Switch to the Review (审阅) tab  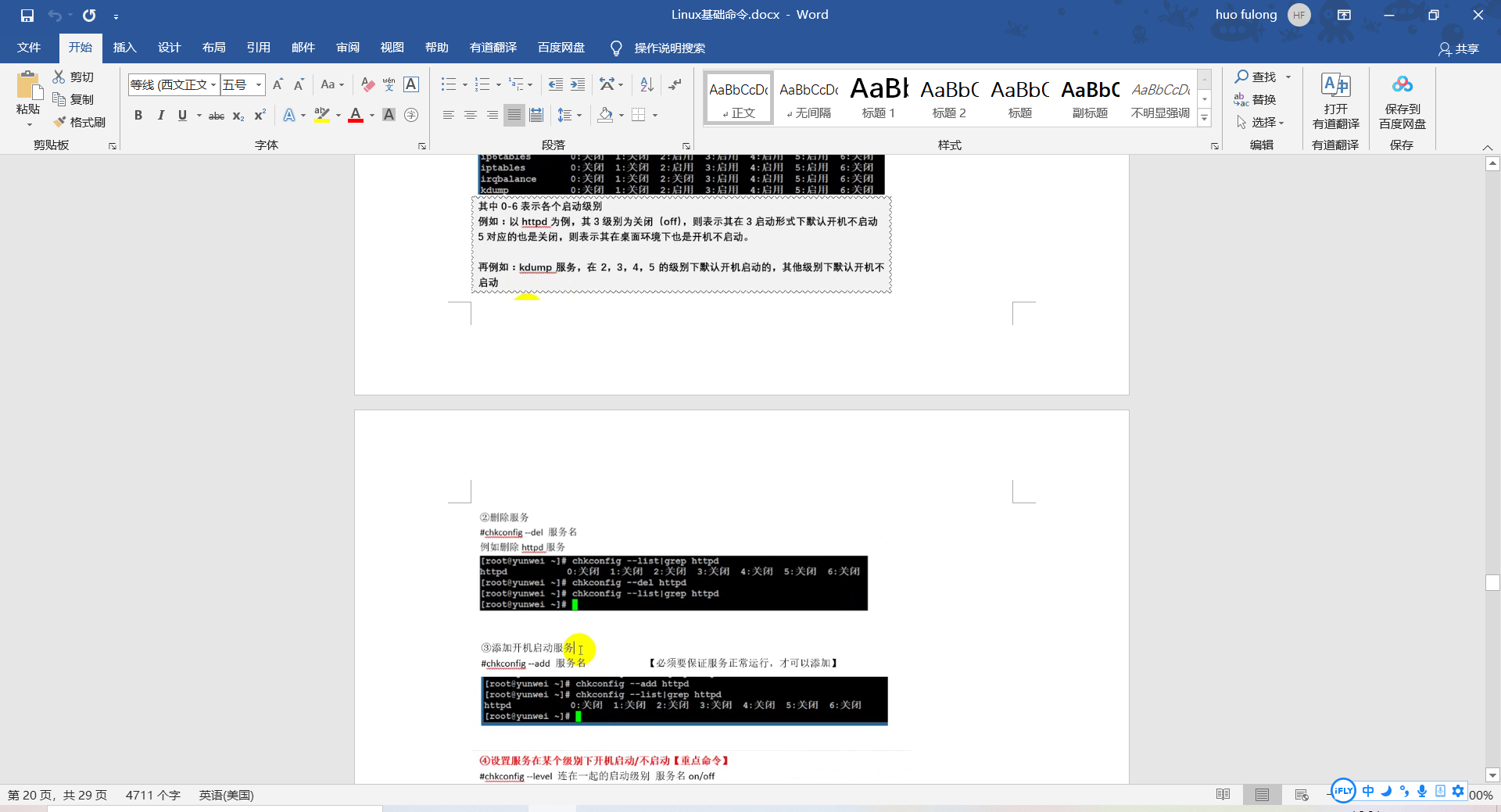[348, 48]
